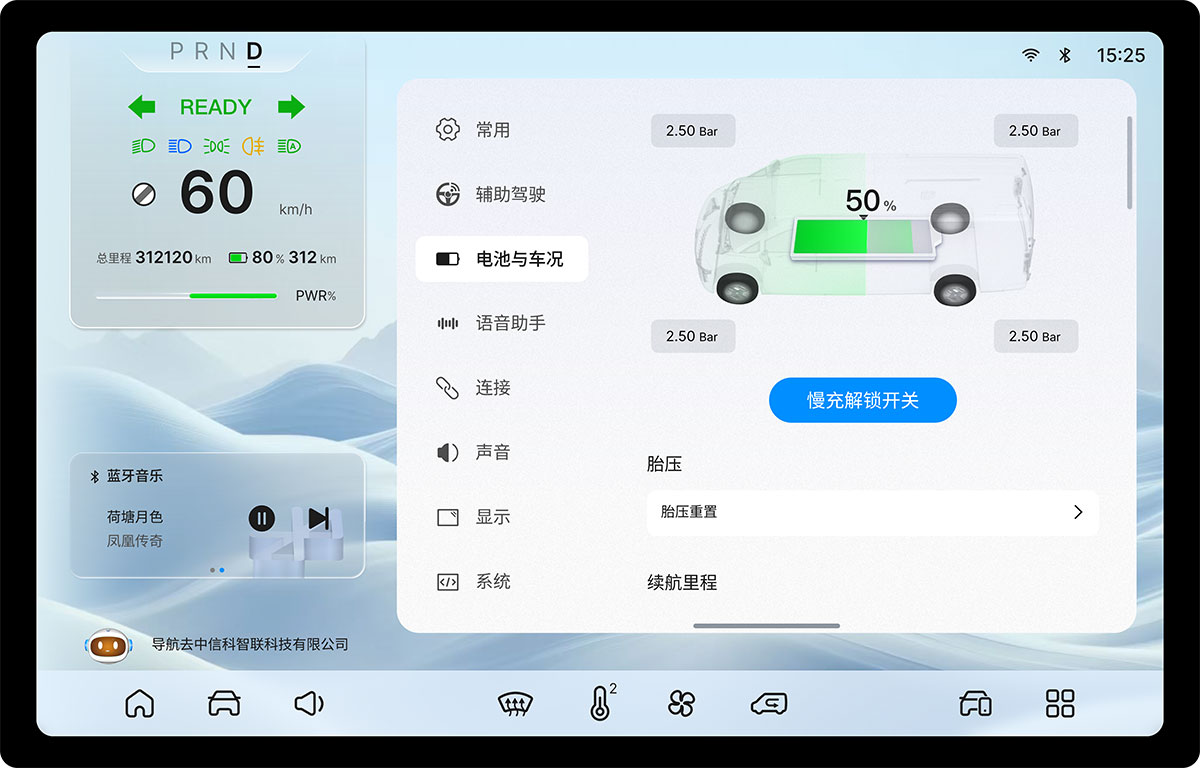The height and width of the screenshot is (768, 1200).
Task: Tap the Wi-Fi status icon
Action: click(x=1029, y=55)
